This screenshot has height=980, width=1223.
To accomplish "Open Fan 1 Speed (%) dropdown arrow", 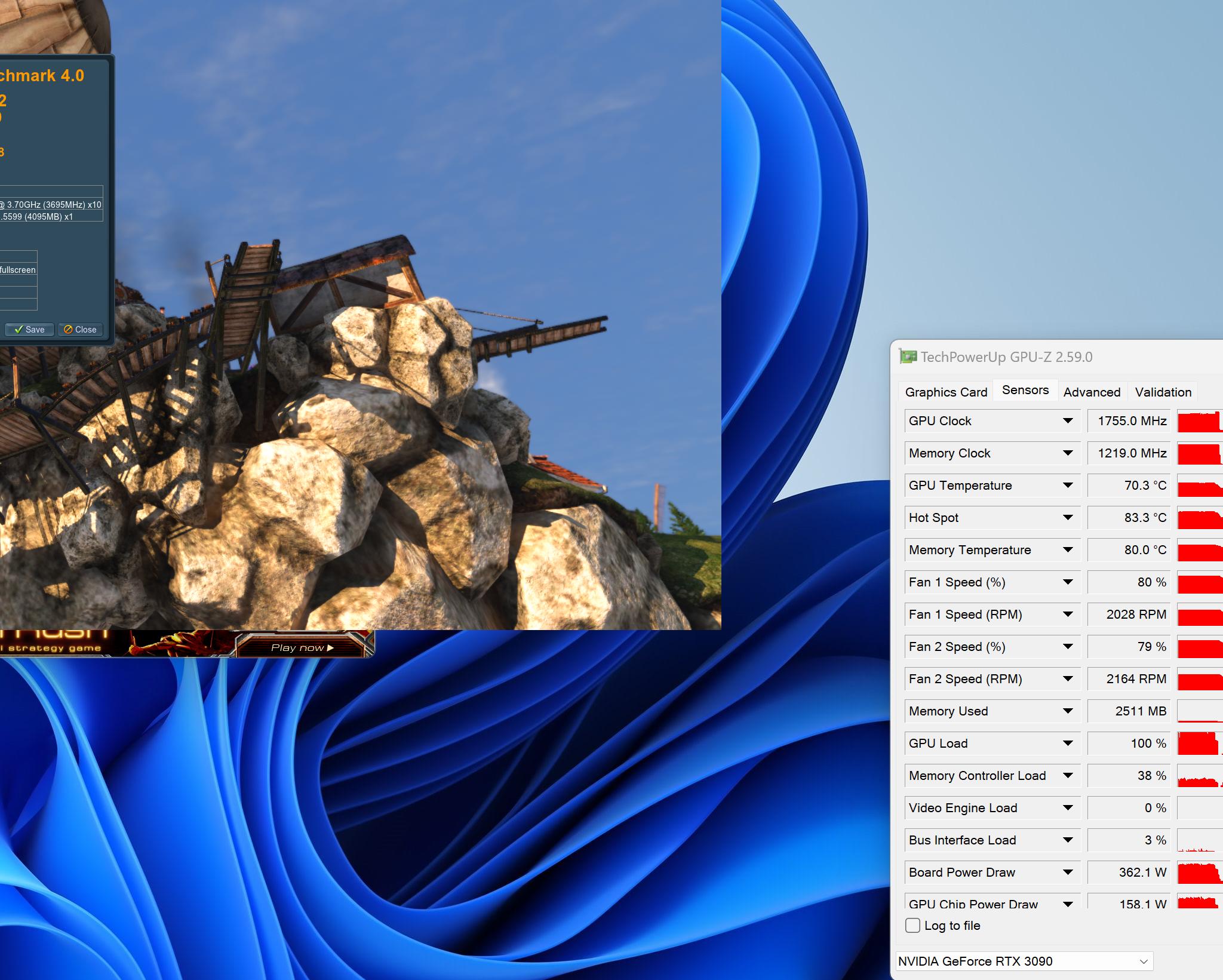I will click(1068, 582).
